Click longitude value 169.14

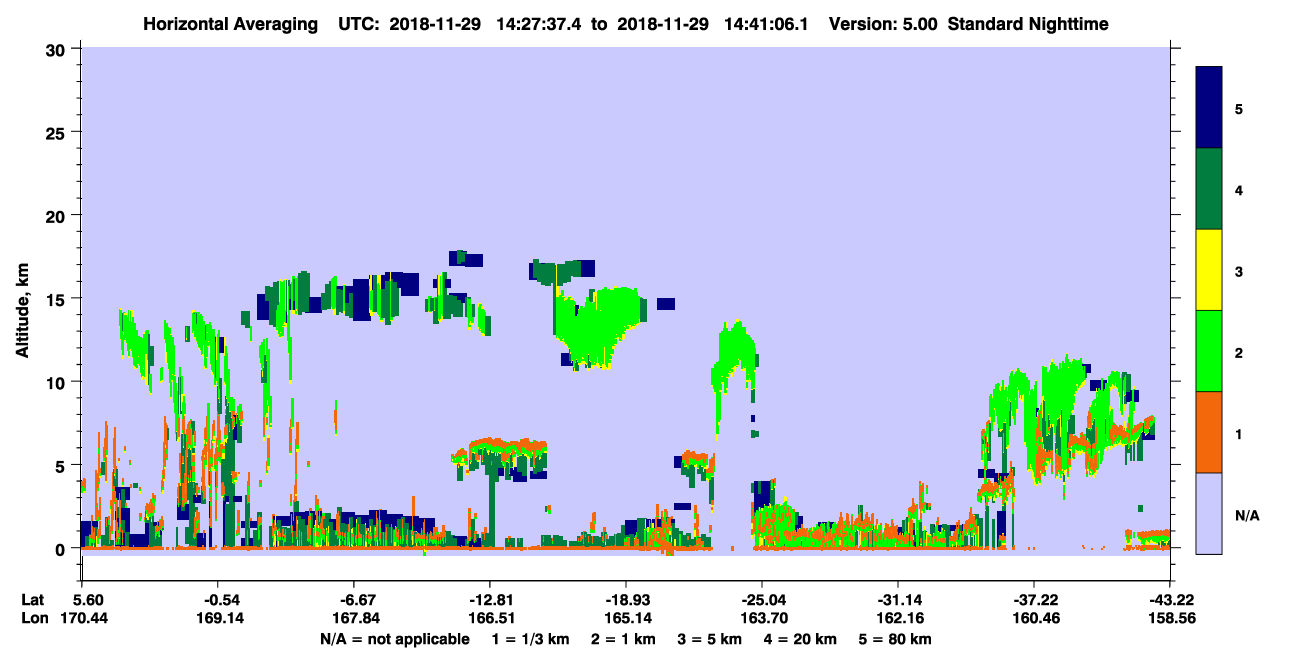[x=218, y=619]
